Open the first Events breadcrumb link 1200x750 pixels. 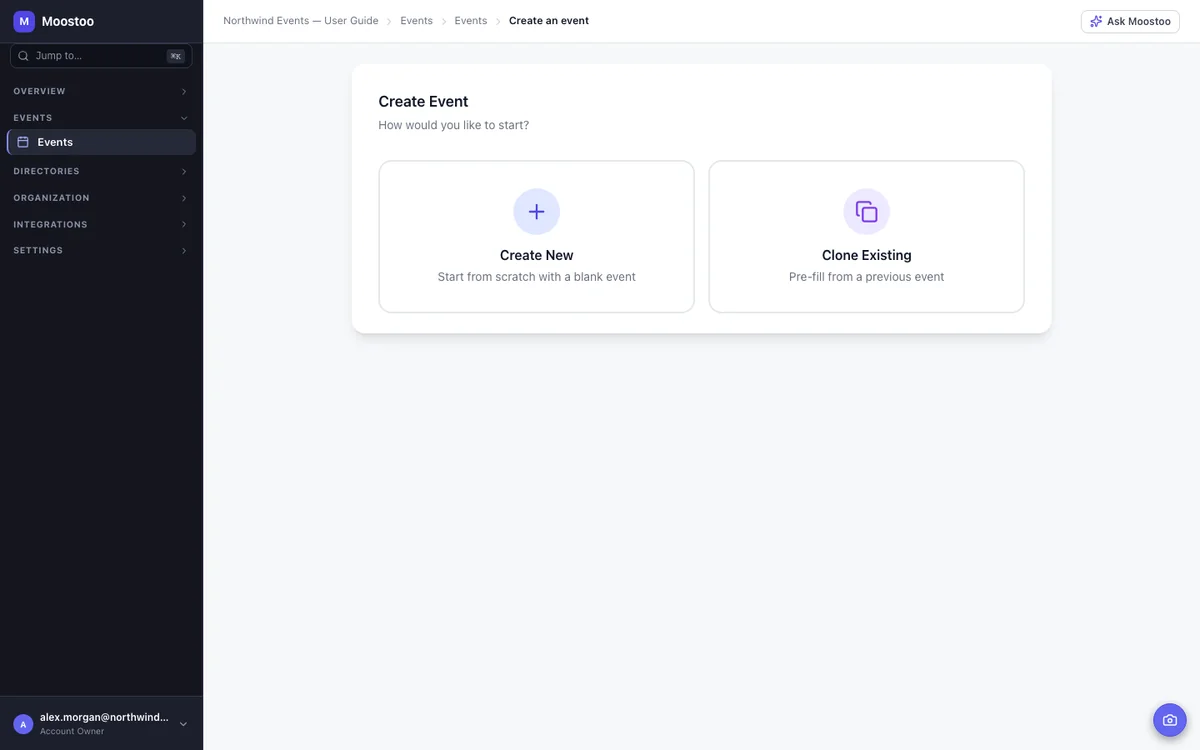click(x=417, y=21)
